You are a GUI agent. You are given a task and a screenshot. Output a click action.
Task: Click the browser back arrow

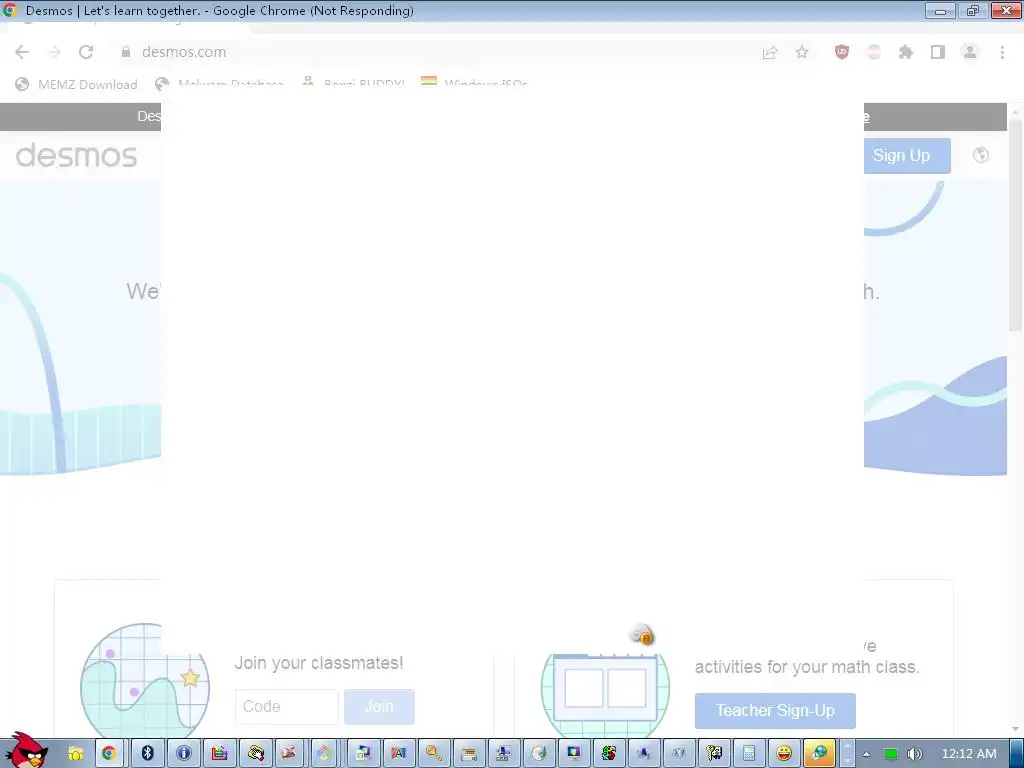click(x=22, y=52)
